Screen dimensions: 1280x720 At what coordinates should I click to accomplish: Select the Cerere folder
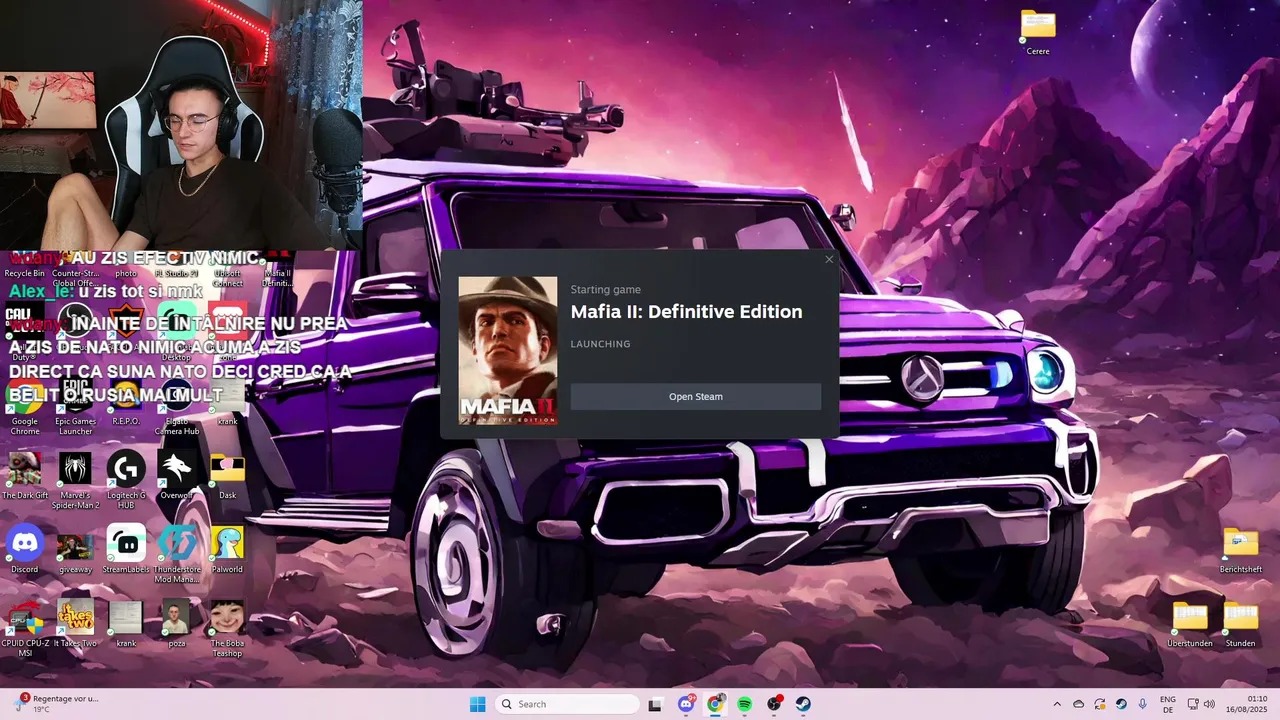[1038, 32]
